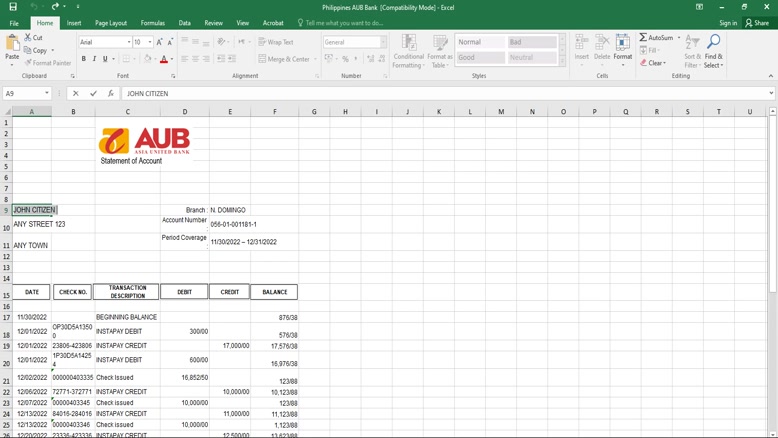The image size is (778, 438).
Task: Click the Paste icon
Action: [12, 44]
